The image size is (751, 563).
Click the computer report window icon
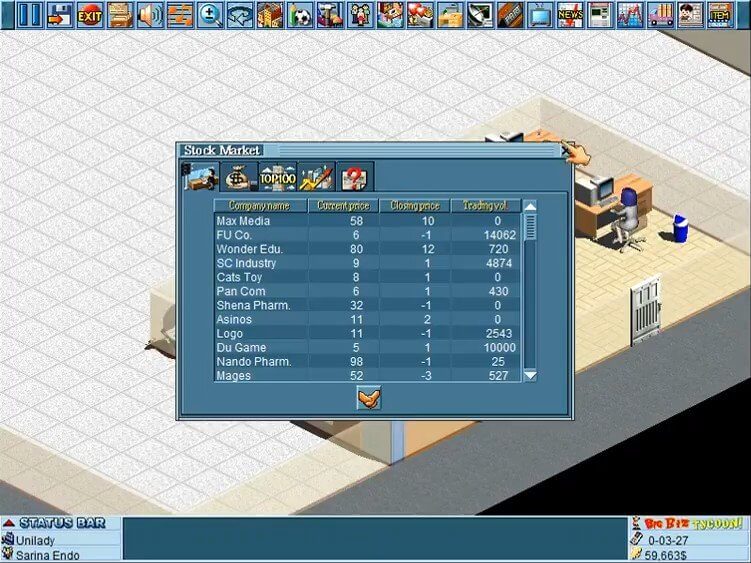point(600,14)
